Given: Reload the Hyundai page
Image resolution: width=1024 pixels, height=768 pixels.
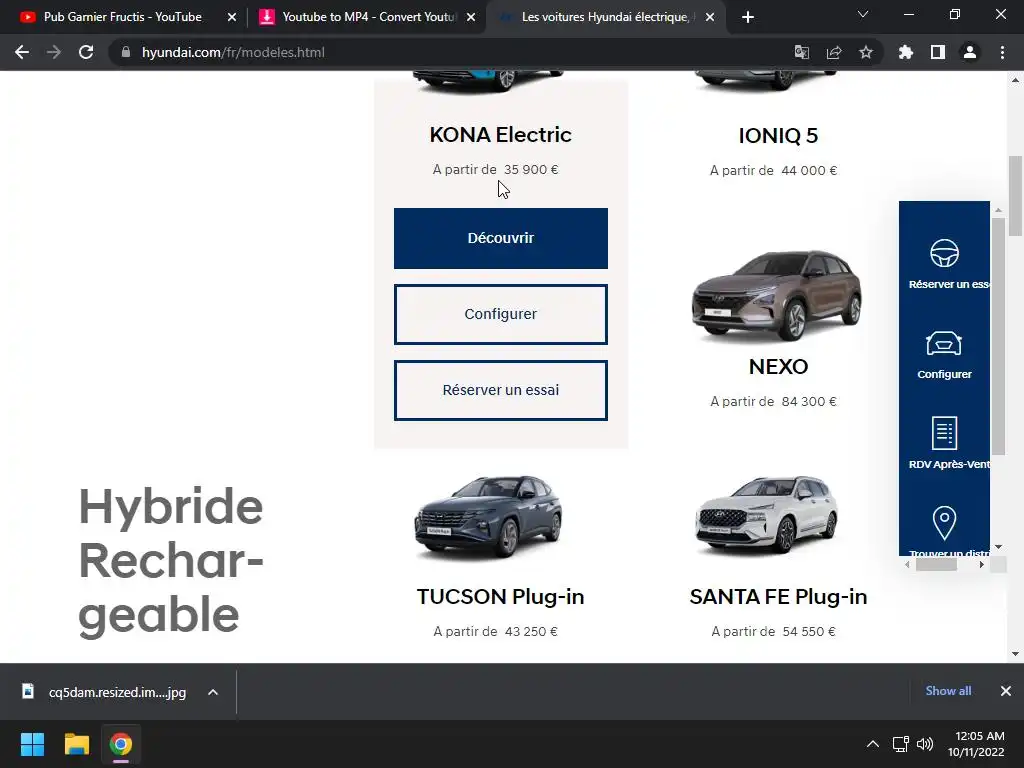Looking at the screenshot, I should coord(86,52).
